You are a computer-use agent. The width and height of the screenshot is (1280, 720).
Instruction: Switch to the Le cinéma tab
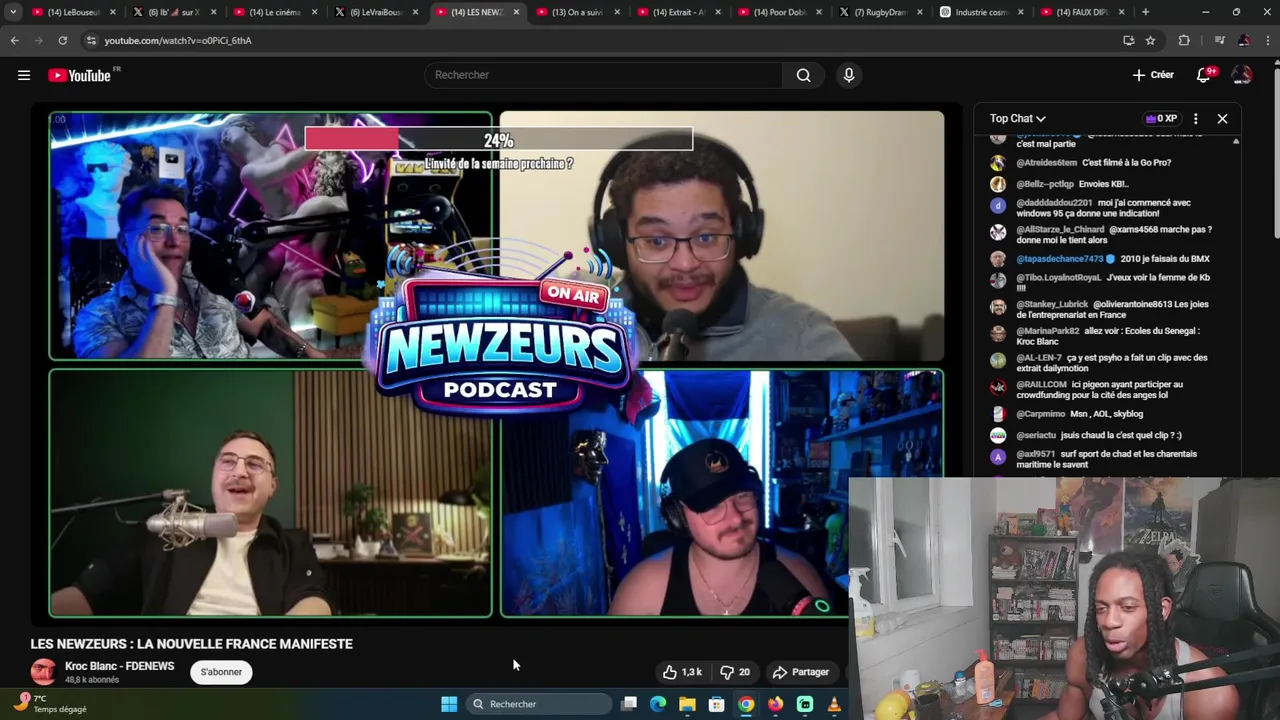pyautogui.click(x=274, y=12)
